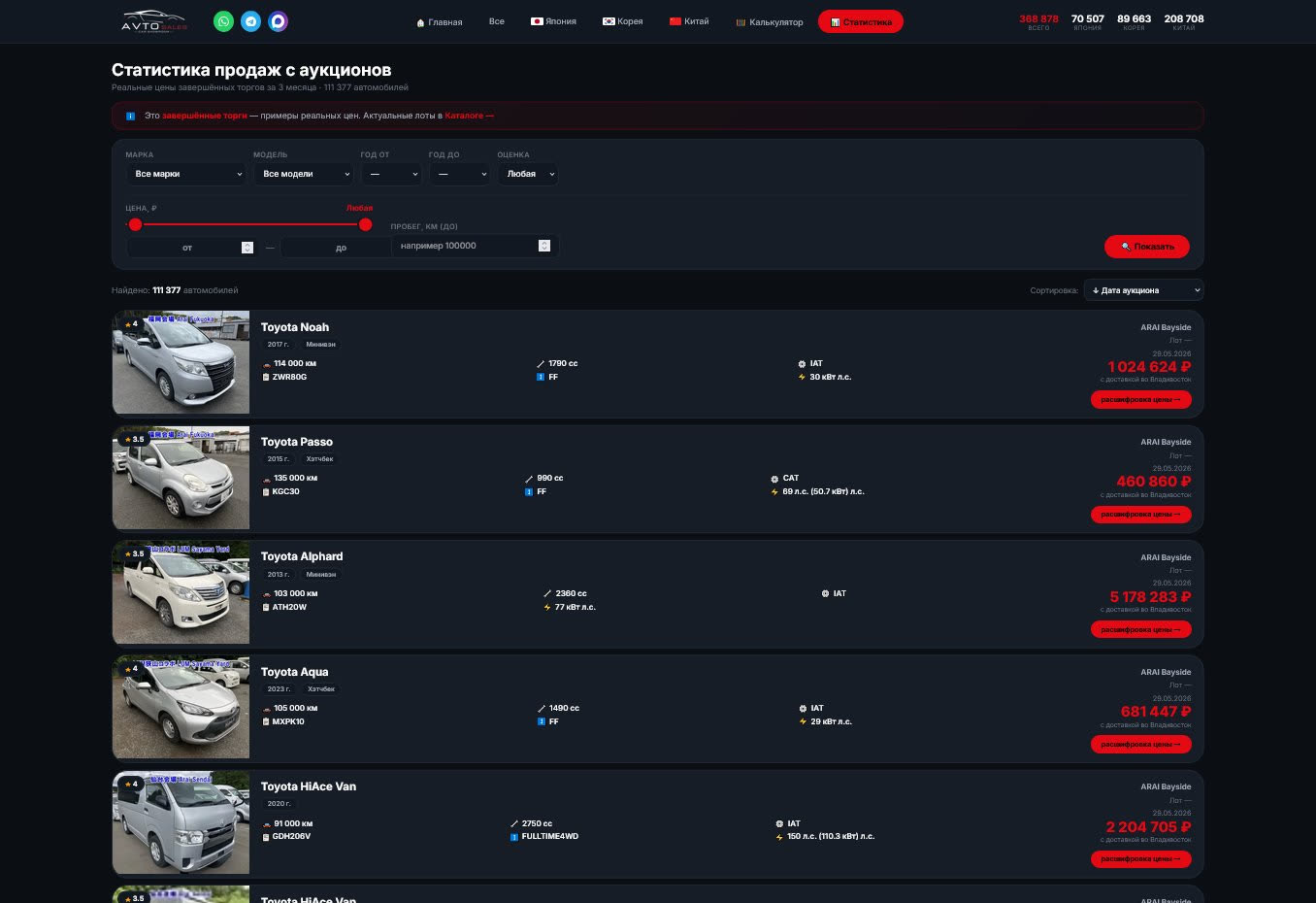This screenshot has height=903, width=1316.
Task: Open price breakdown for Toyota Alphard
Action: tap(1141, 630)
